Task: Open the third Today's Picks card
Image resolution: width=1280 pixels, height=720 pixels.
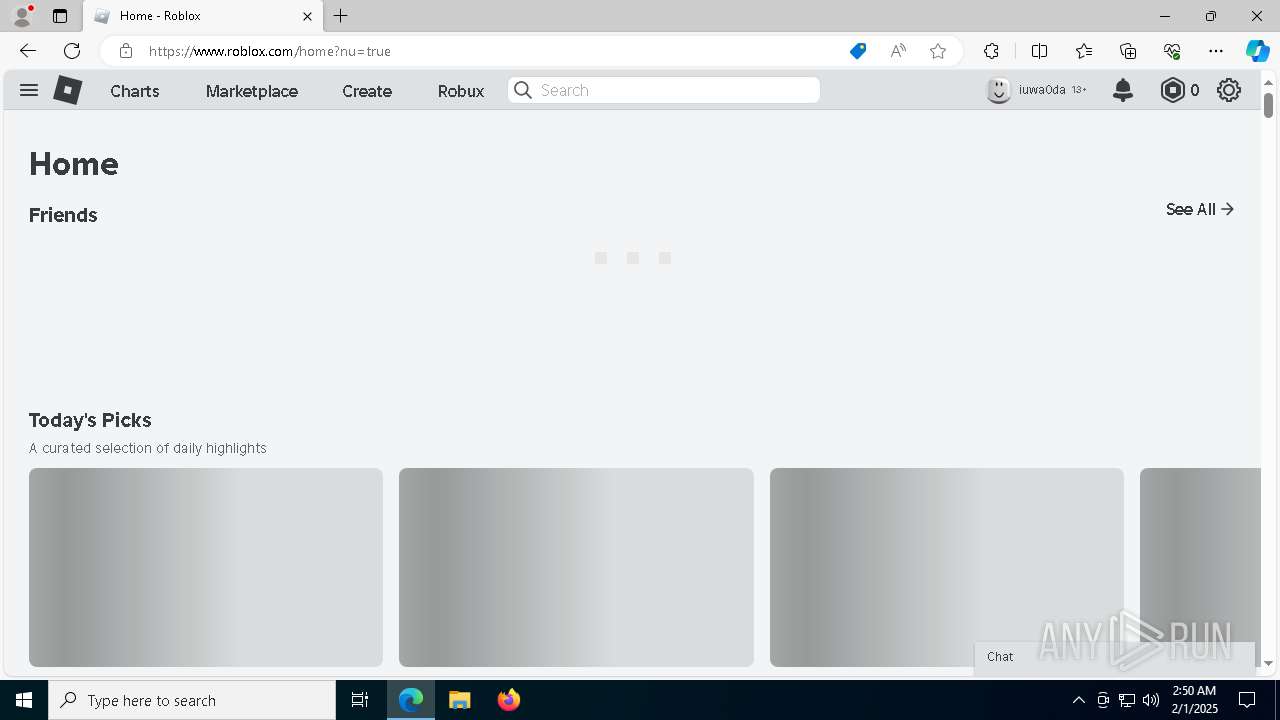Action: point(947,567)
